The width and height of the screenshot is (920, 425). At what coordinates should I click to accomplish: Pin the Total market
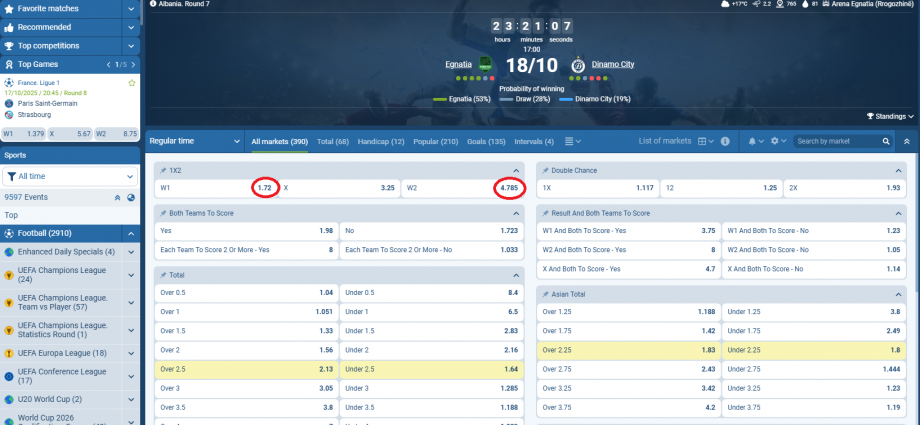163,275
